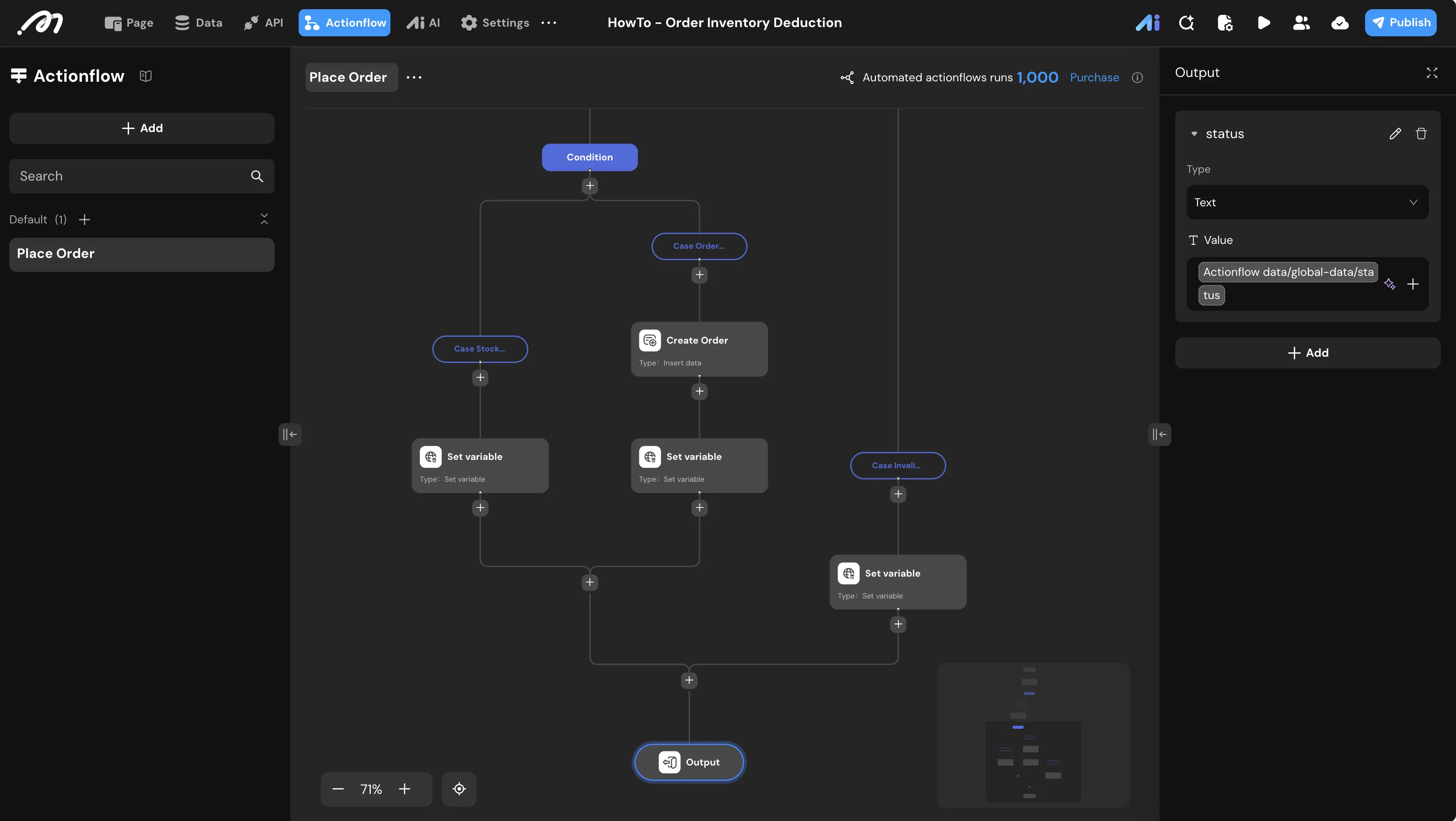
Task: Collapse the right Output panel
Action: (1159, 434)
